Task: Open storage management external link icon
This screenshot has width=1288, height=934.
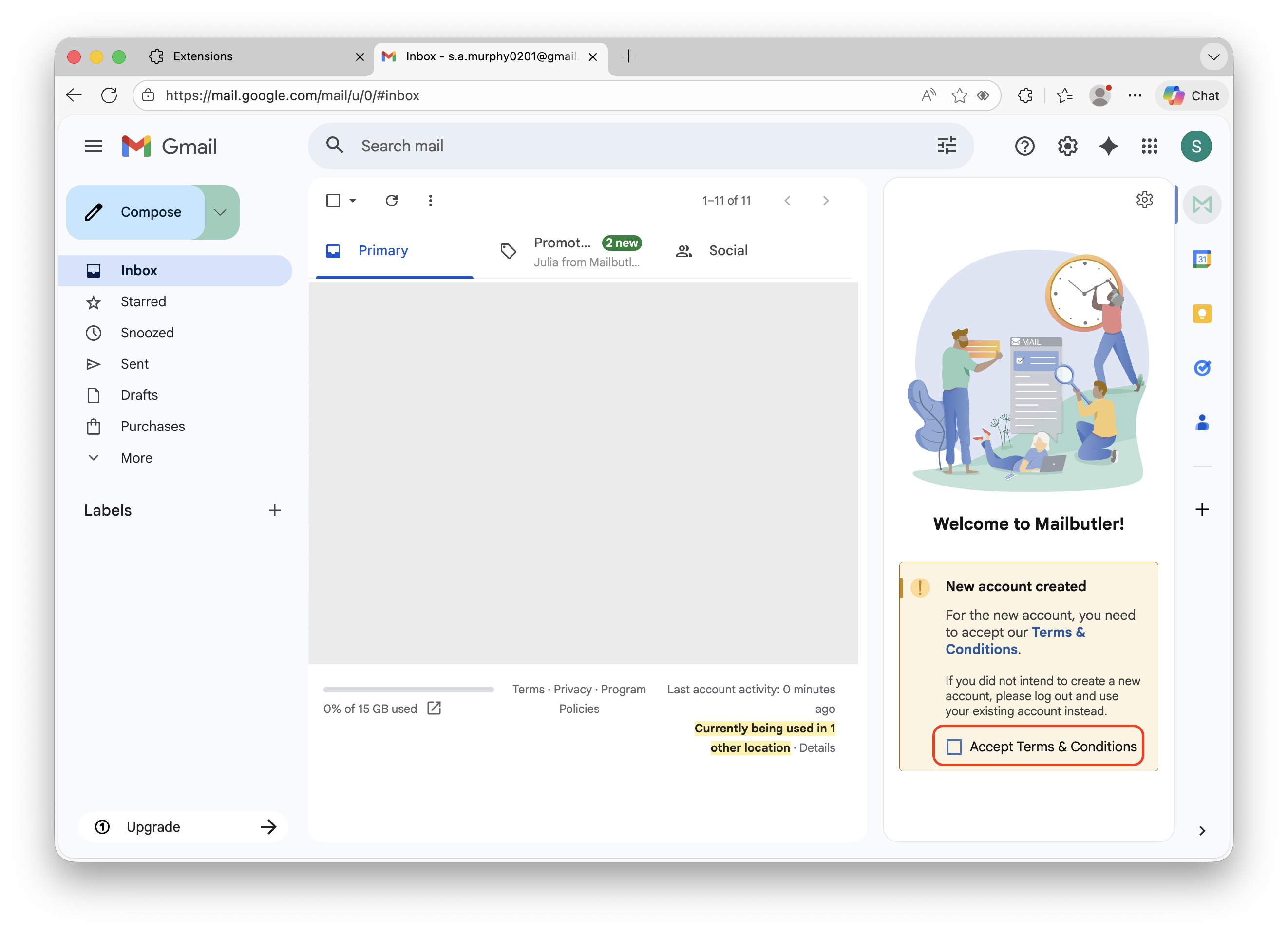Action: point(434,708)
